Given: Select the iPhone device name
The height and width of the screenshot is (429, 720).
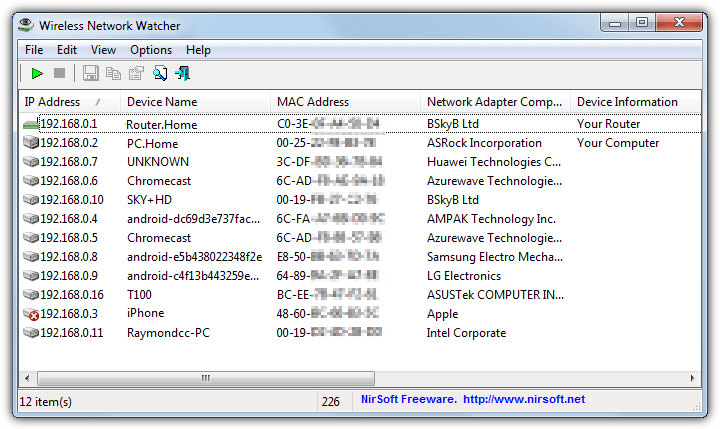Looking at the screenshot, I should (x=146, y=313).
